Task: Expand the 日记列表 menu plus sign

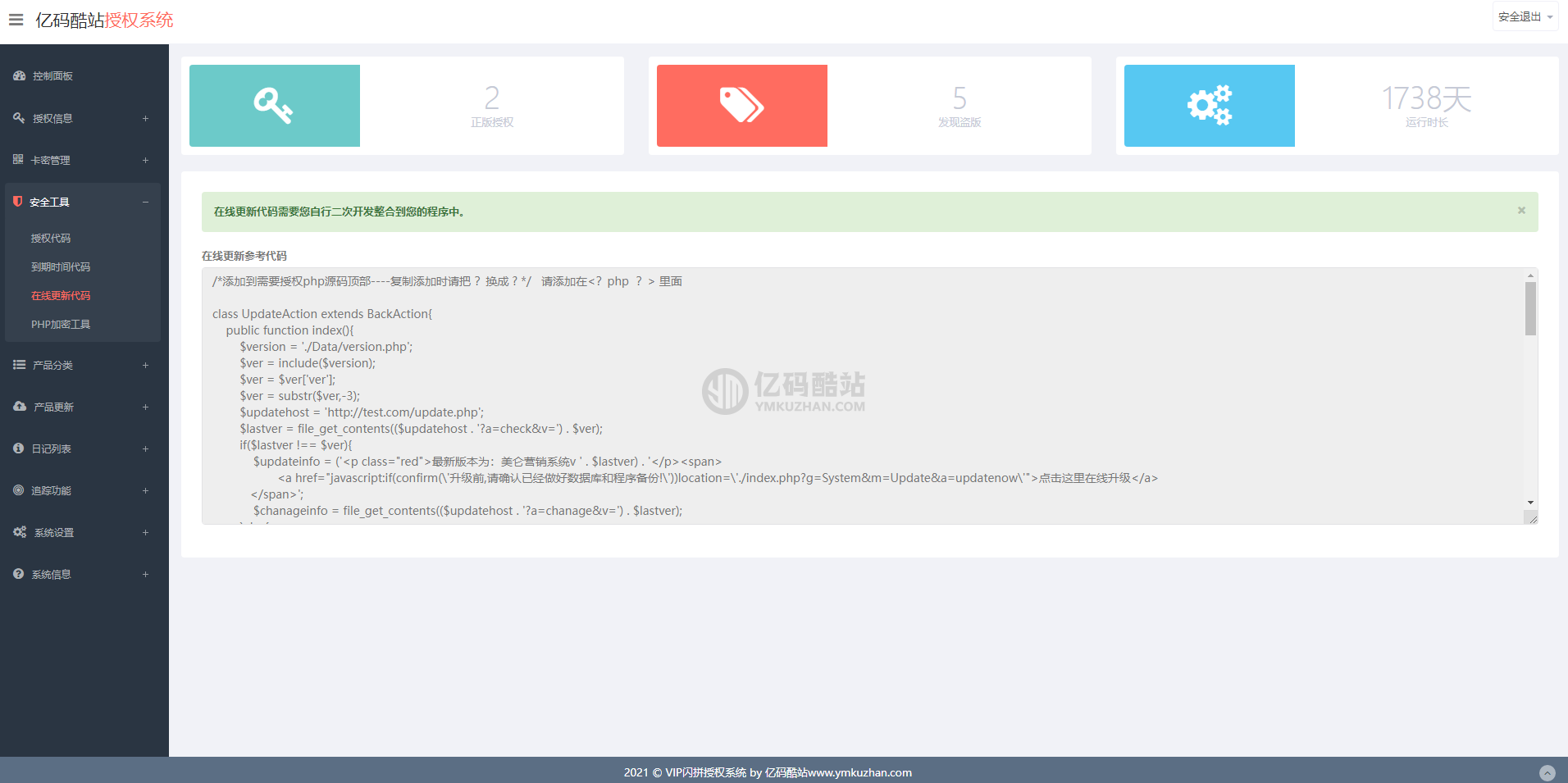Action: click(x=145, y=448)
